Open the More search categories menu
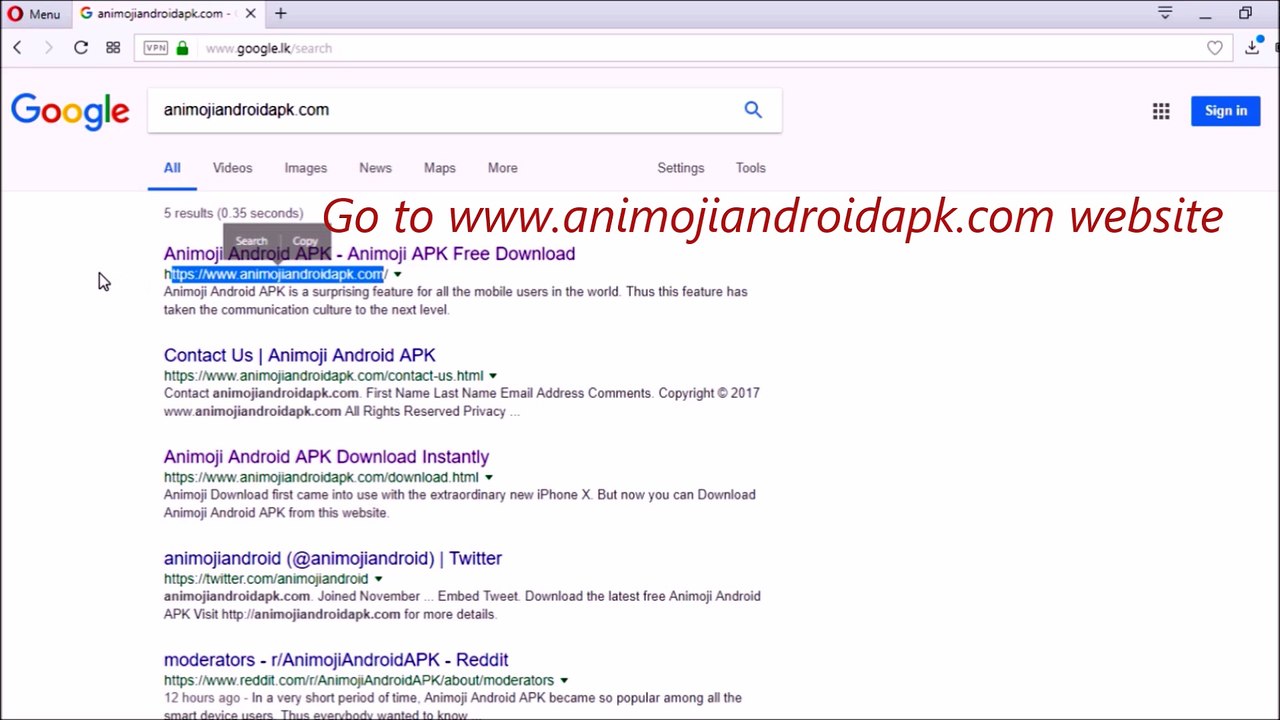The width and height of the screenshot is (1280, 720). coord(503,168)
